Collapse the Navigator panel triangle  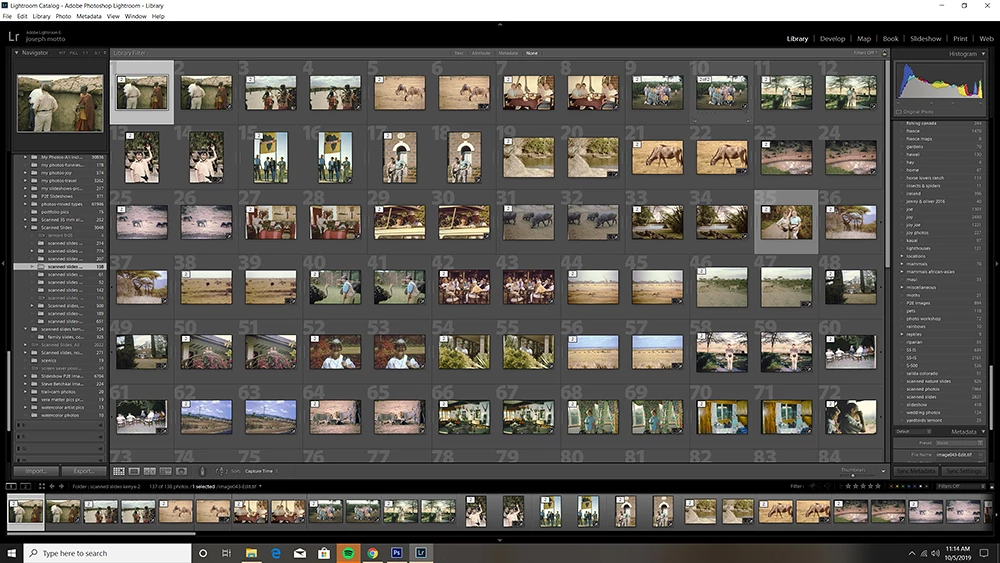pos(17,53)
